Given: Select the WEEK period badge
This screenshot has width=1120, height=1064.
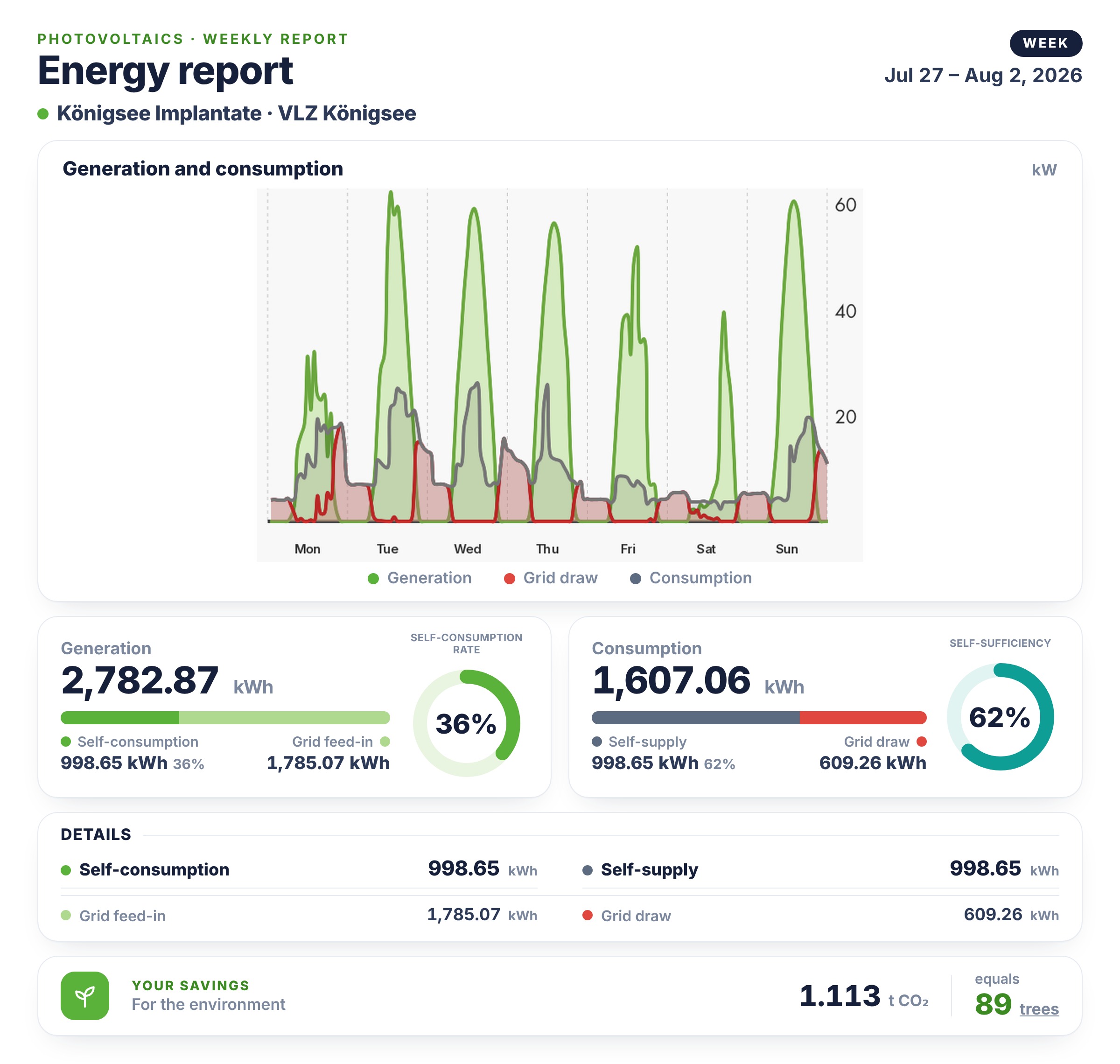Looking at the screenshot, I should pos(1045,43).
